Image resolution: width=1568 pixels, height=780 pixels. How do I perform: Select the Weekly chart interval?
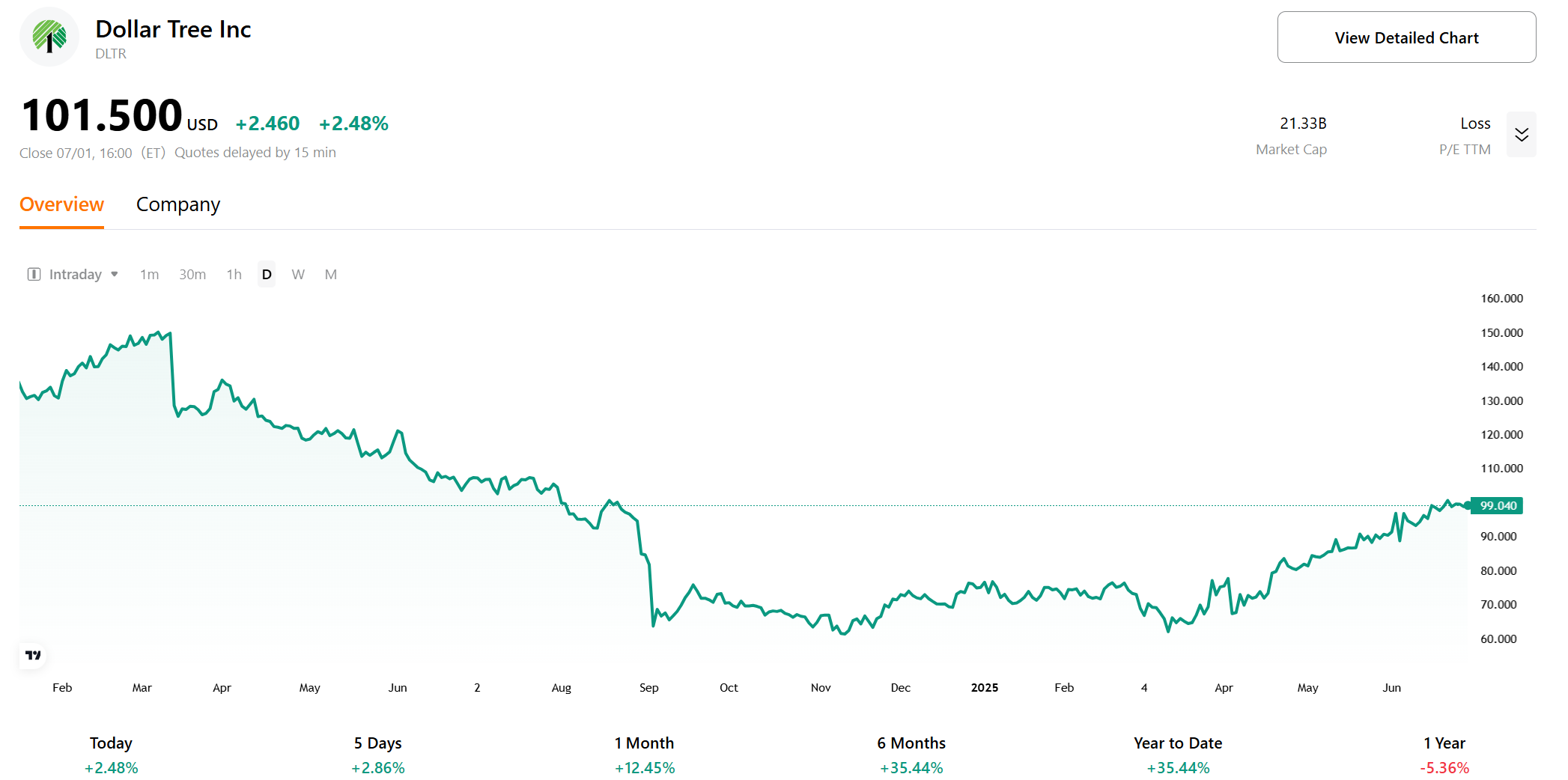298,274
